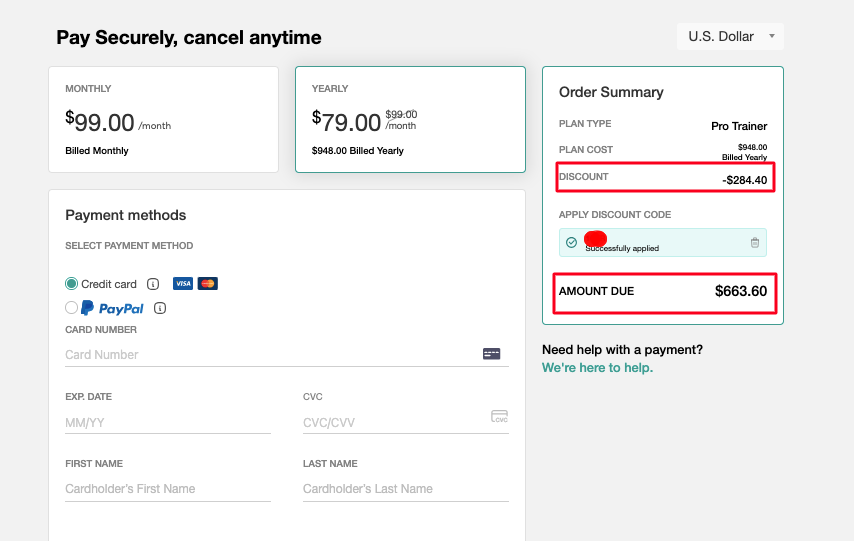
Task: Select the PayPal radio button
Action: 71,308
